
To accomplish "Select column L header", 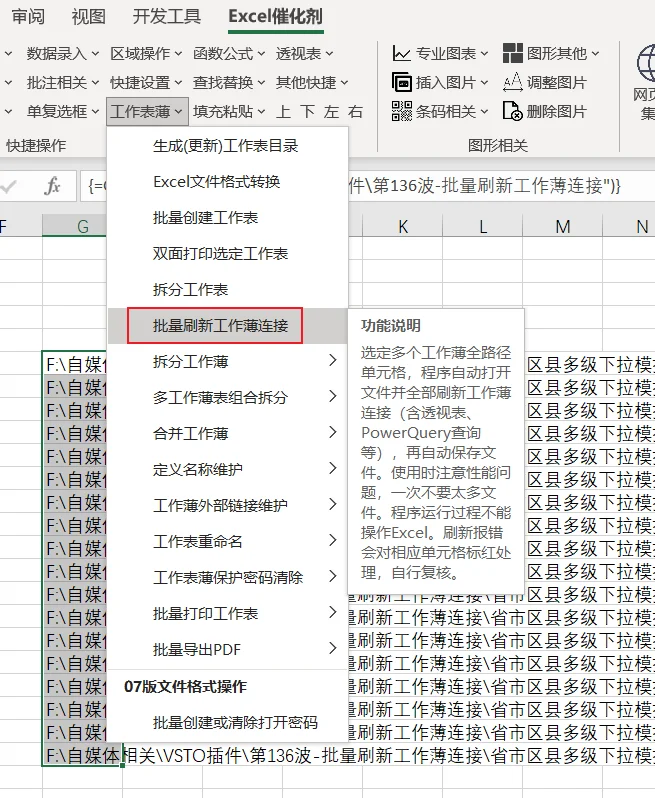I will (x=482, y=226).
